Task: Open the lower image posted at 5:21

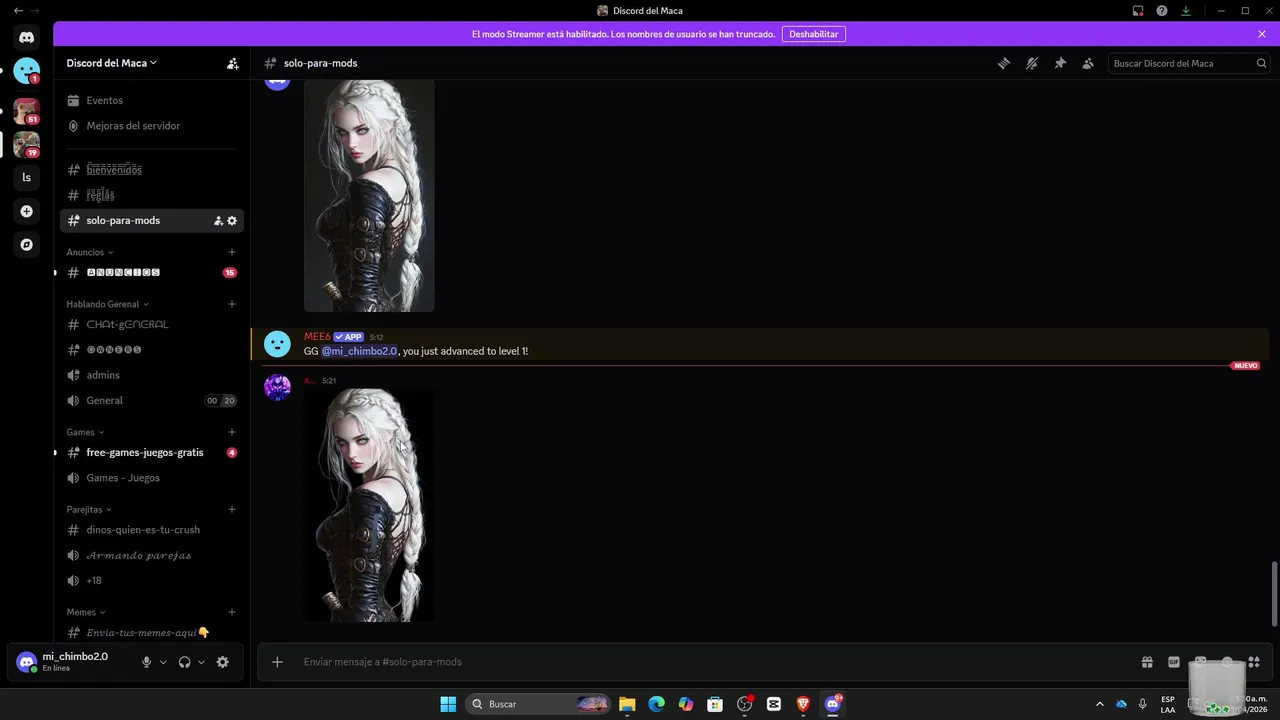Action: (x=369, y=505)
